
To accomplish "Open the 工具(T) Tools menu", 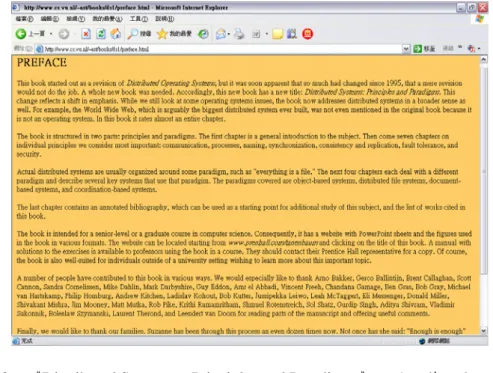I will coord(139,19).
